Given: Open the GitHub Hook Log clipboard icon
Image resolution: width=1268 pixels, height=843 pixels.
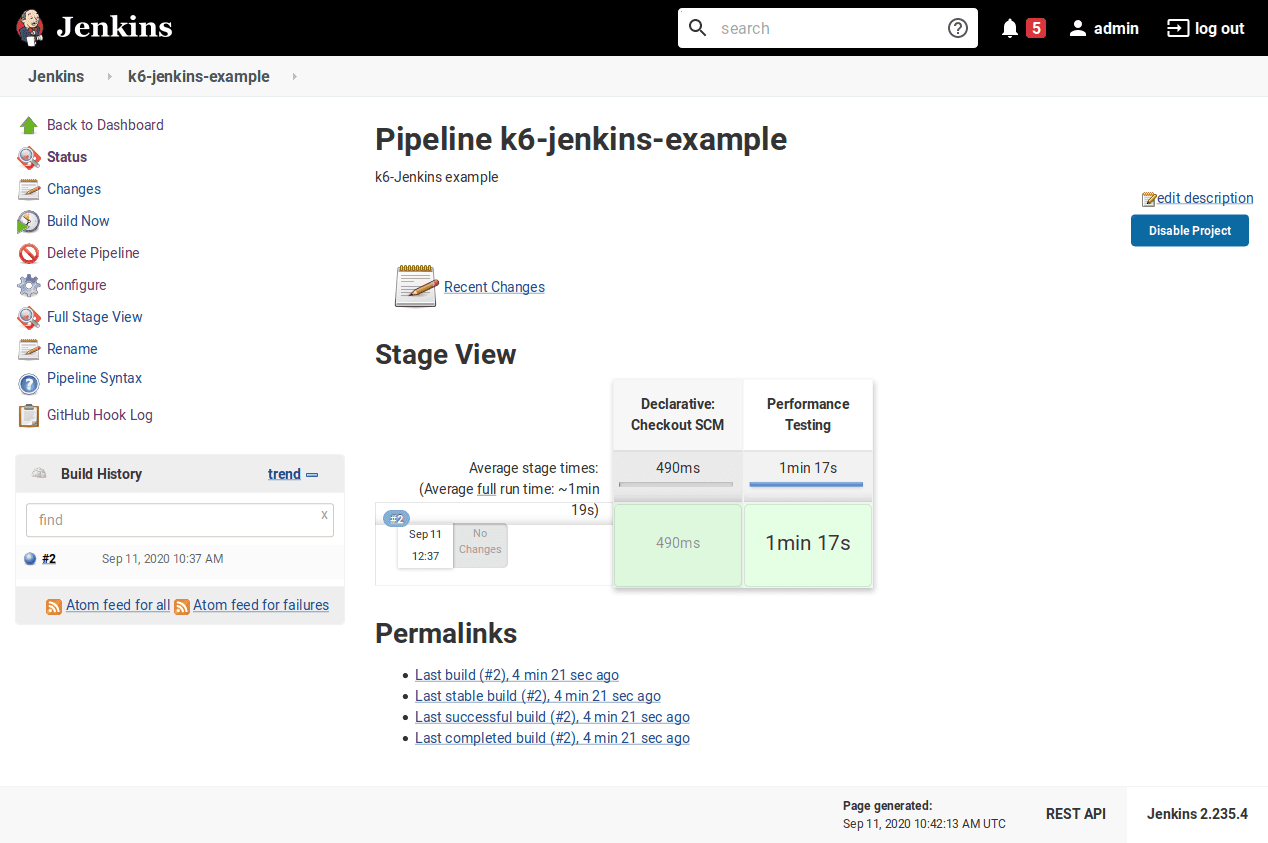Looking at the screenshot, I should 28,414.
